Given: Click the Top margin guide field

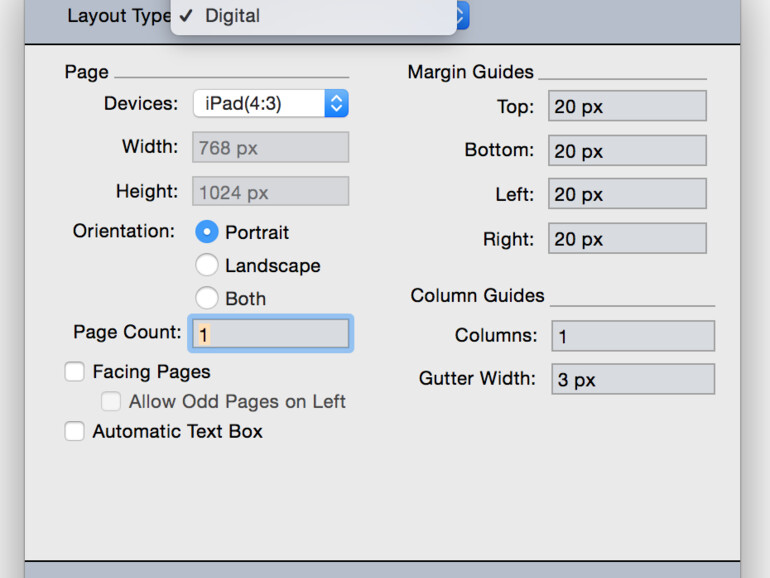Looking at the screenshot, I should (x=627, y=106).
